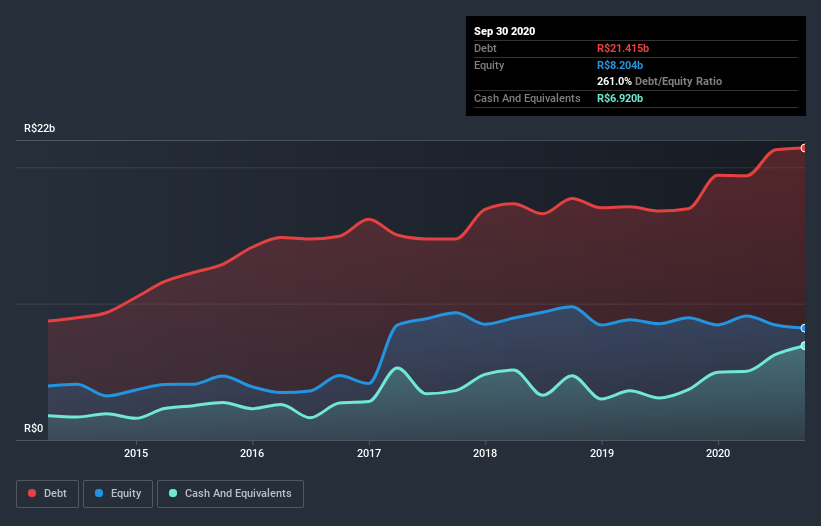
Task: Click the R$8.204b equity value in tooltip
Action: (x=620, y=65)
